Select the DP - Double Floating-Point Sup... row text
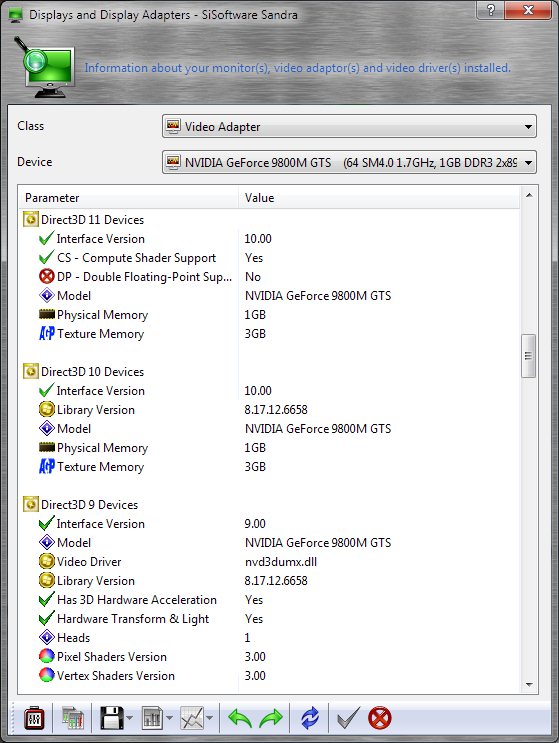Screen dimensions: 559x743 tap(144, 277)
